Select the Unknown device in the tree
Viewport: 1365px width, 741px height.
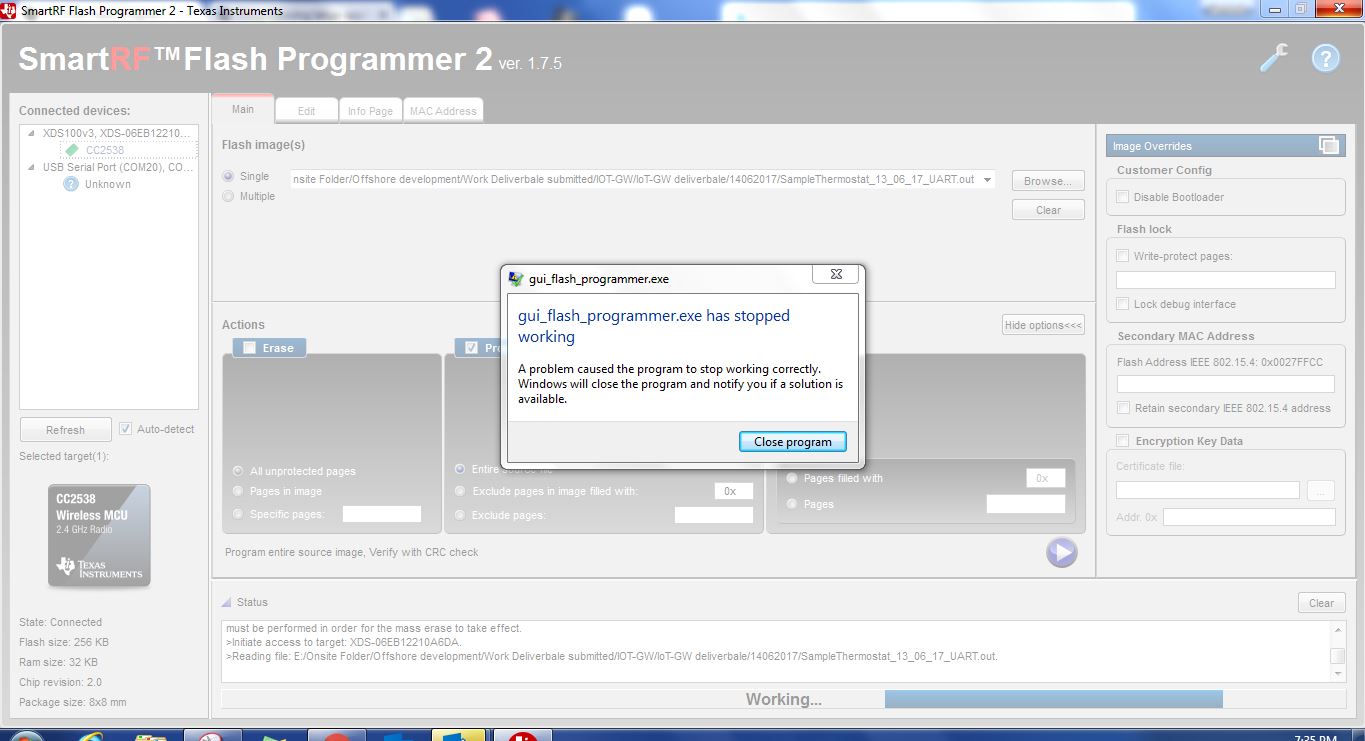click(108, 184)
